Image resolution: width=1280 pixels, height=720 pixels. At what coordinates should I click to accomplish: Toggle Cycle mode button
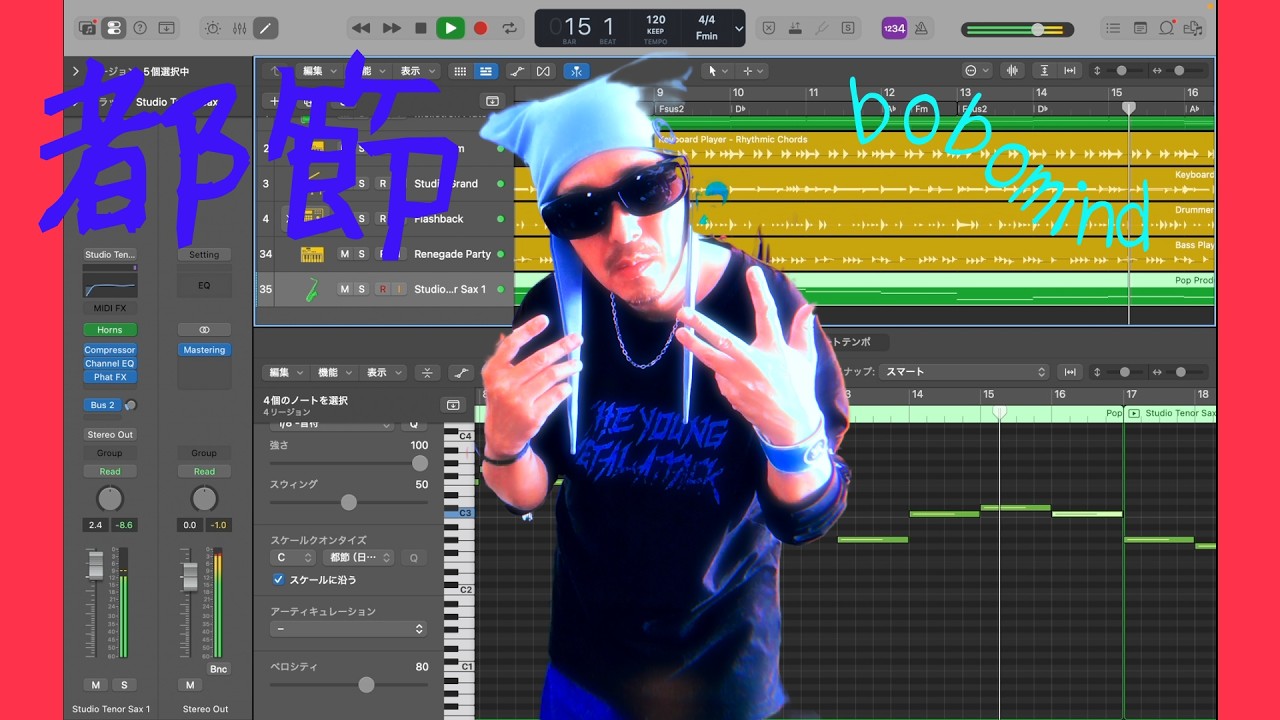tap(510, 28)
